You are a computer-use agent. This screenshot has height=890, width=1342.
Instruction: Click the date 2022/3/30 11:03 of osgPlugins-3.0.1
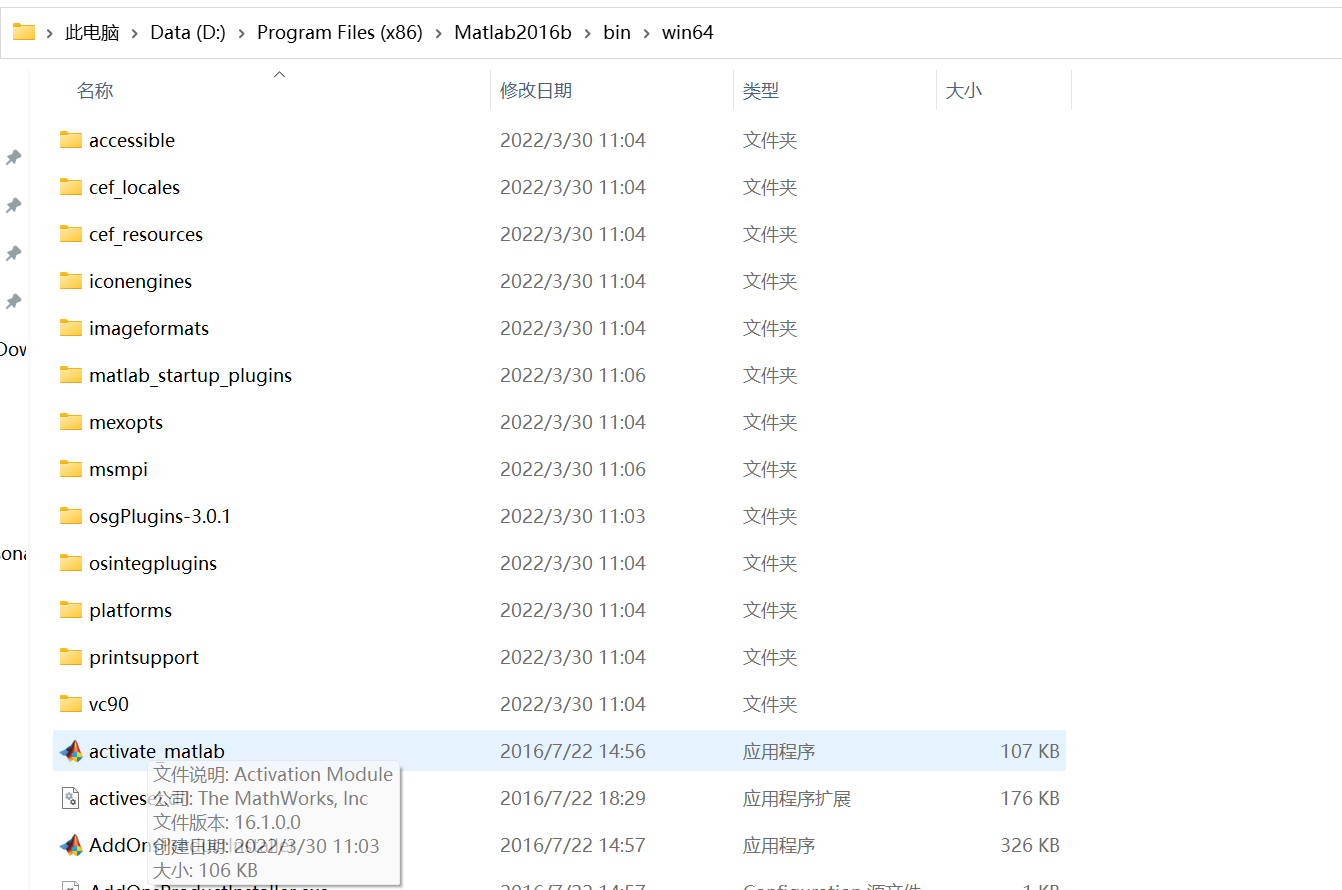point(573,516)
